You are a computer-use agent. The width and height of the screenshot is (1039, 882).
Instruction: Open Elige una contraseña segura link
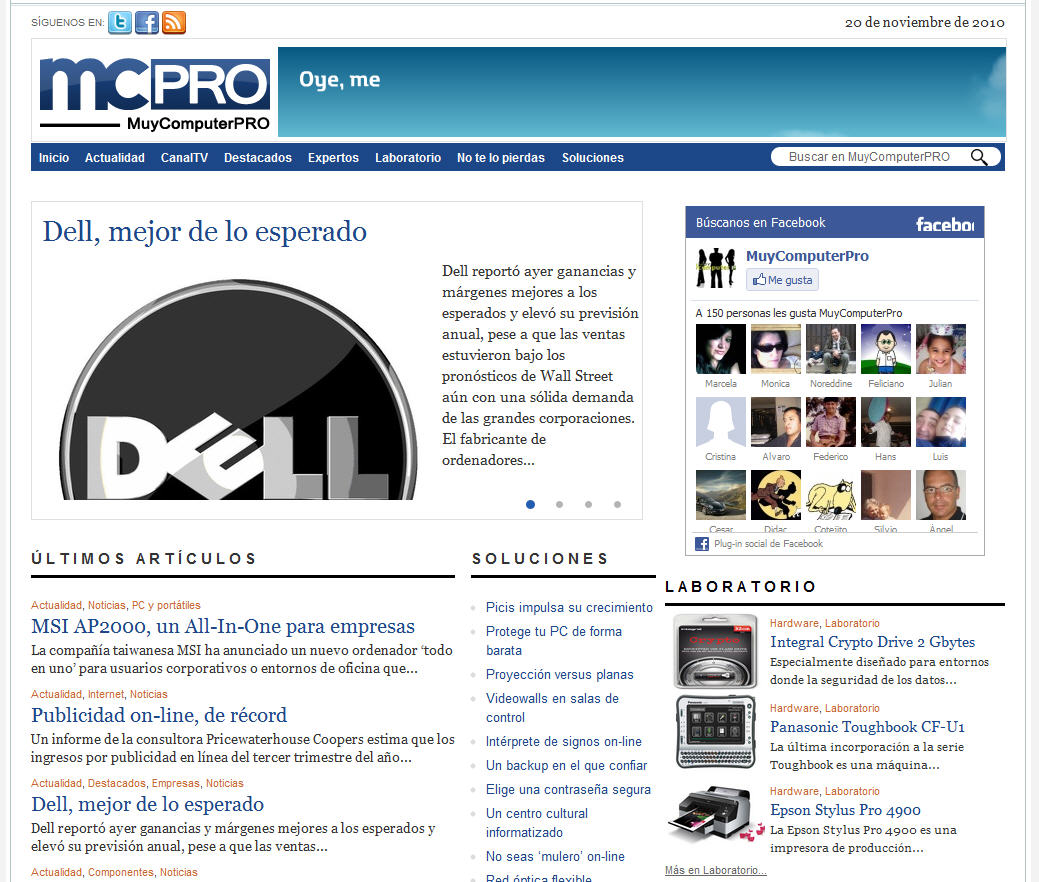pyautogui.click(x=569, y=789)
